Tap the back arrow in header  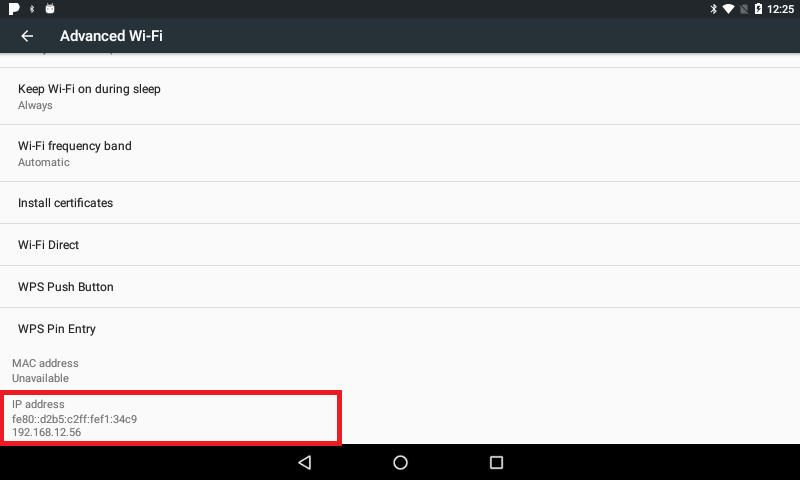point(27,36)
